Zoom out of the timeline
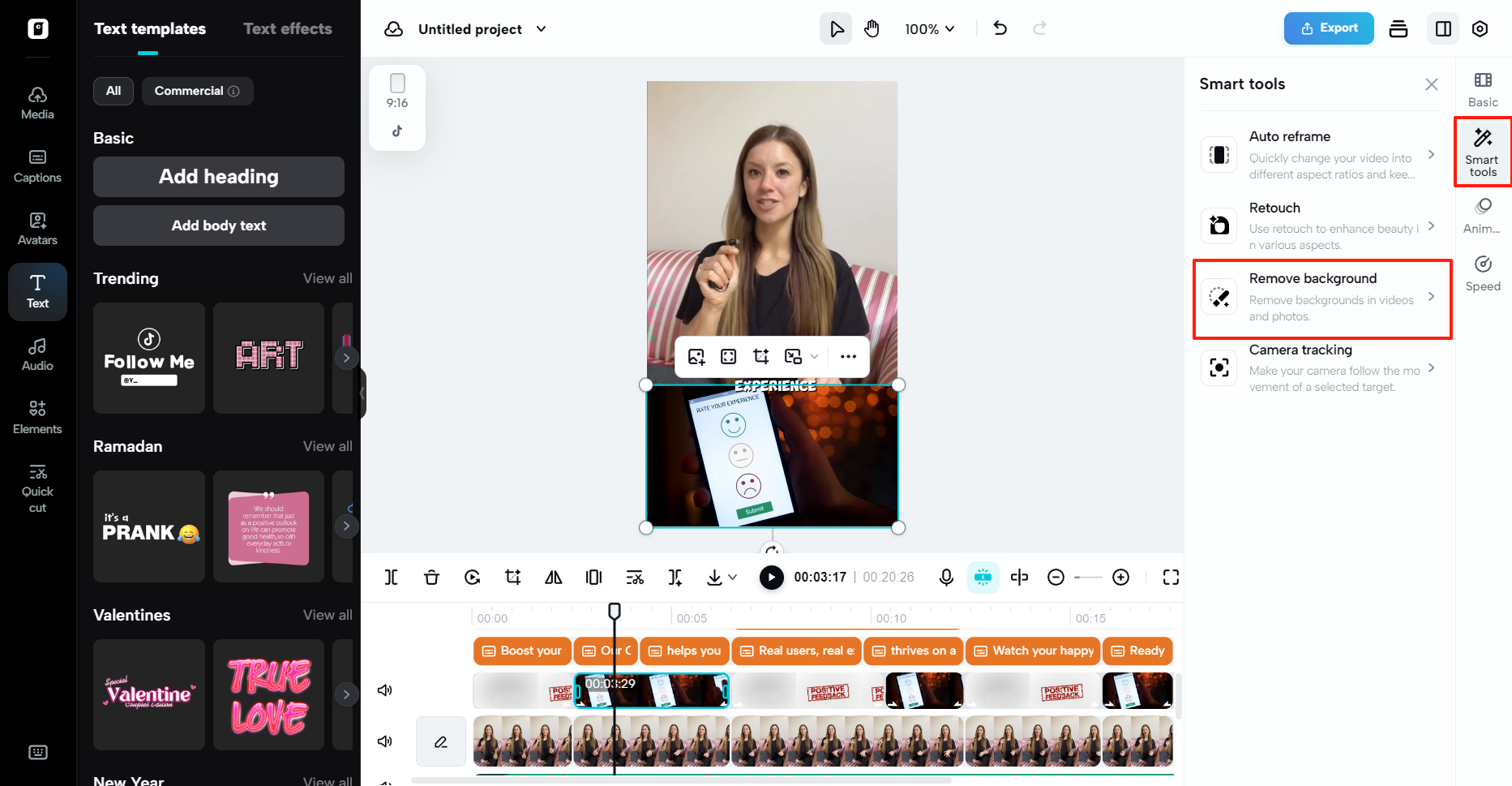Image resolution: width=1512 pixels, height=786 pixels. [1056, 577]
